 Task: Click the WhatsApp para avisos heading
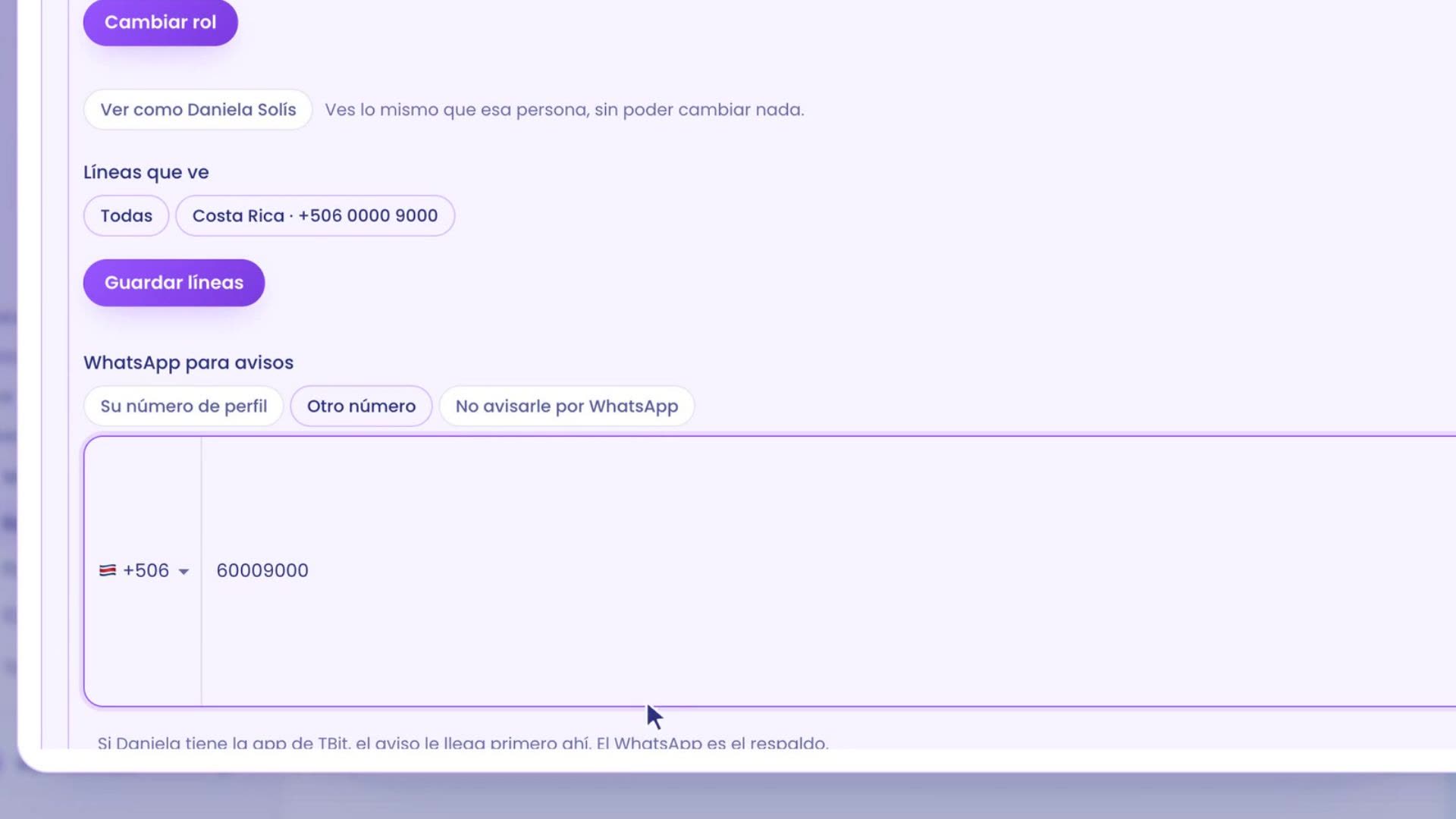click(x=188, y=362)
